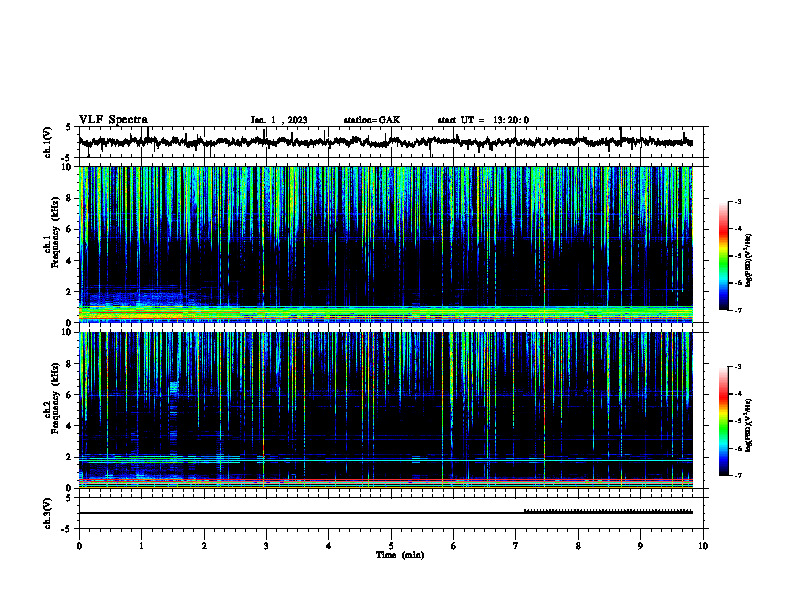
Task: Click the ch.2 Frequency (kHz) axis label
Action: tap(56, 398)
